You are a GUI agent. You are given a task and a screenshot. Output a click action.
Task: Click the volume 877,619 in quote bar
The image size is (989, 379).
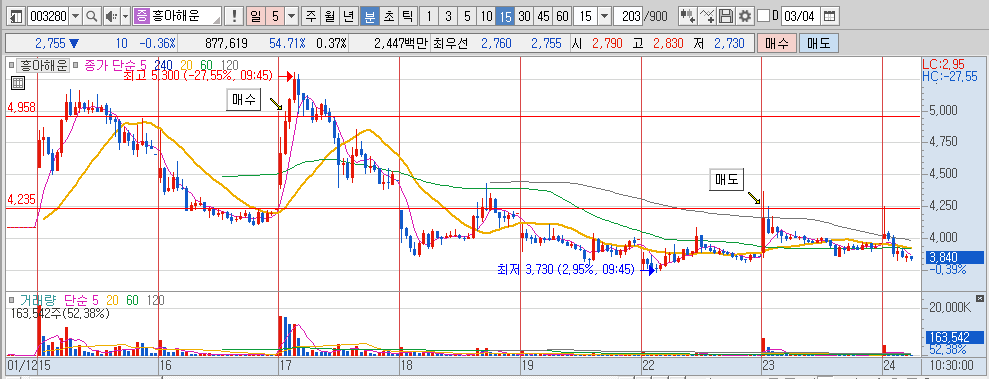pyautogui.click(x=226, y=44)
